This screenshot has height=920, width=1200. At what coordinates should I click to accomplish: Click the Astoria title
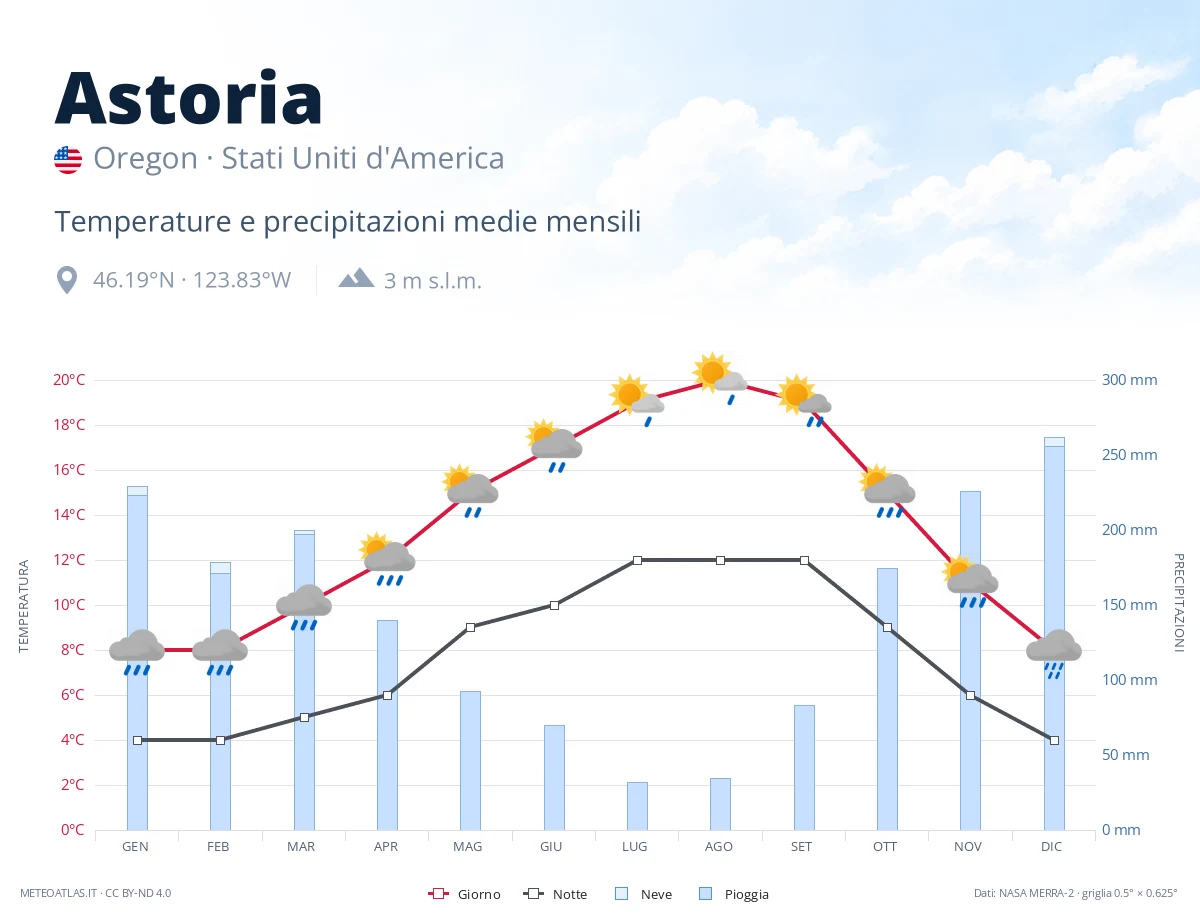click(189, 98)
